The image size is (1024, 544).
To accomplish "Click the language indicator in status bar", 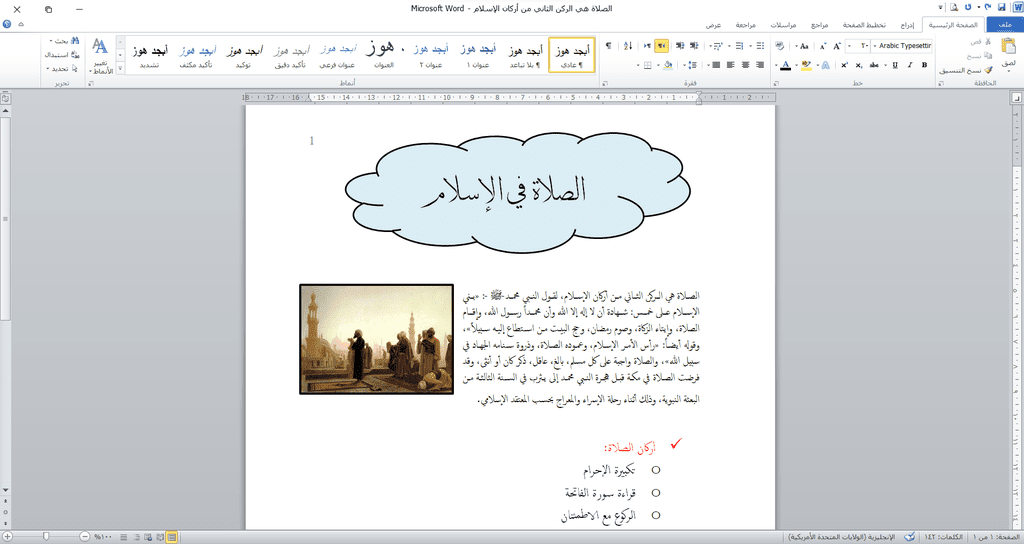I will pyautogui.click(x=842, y=537).
